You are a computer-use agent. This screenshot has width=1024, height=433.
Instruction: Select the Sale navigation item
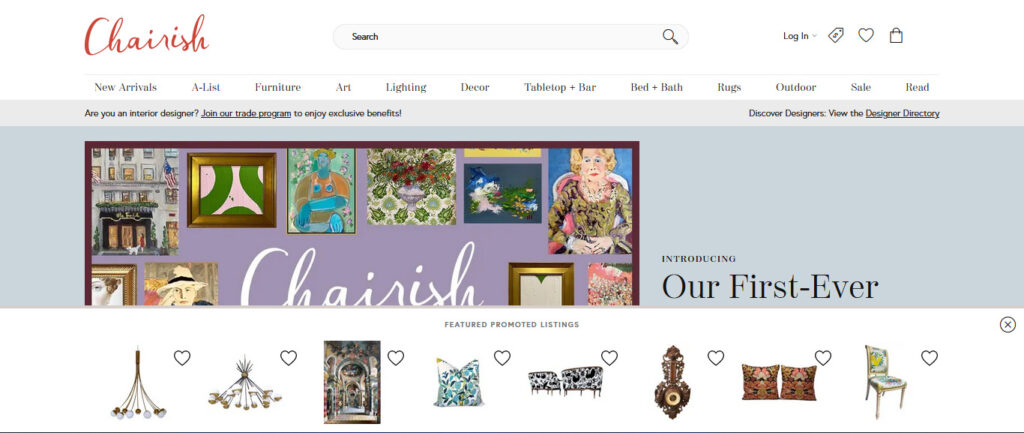[861, 88]
